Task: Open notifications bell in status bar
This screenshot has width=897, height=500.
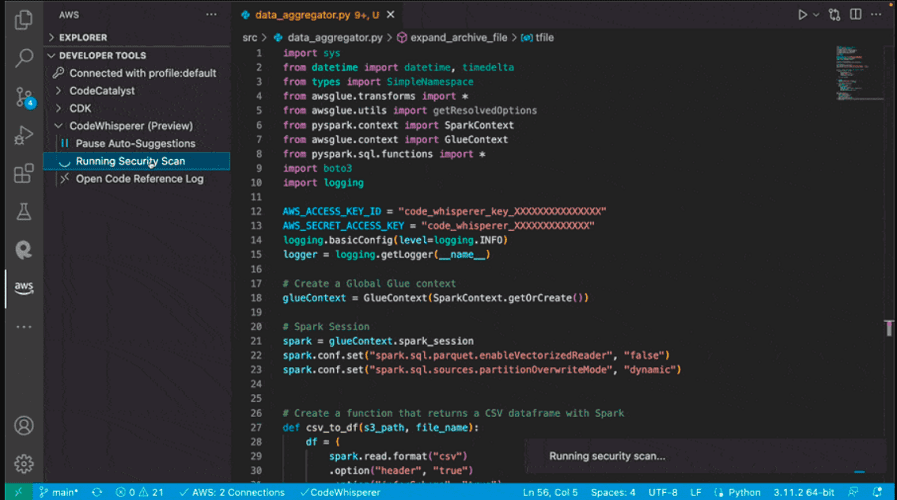Action: click(x=877, y=492)
